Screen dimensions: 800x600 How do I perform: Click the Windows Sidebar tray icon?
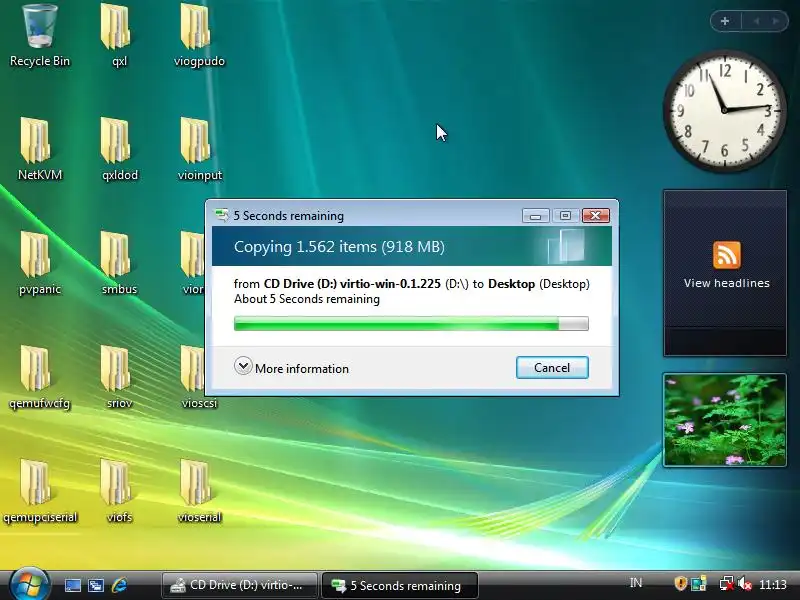699,583
